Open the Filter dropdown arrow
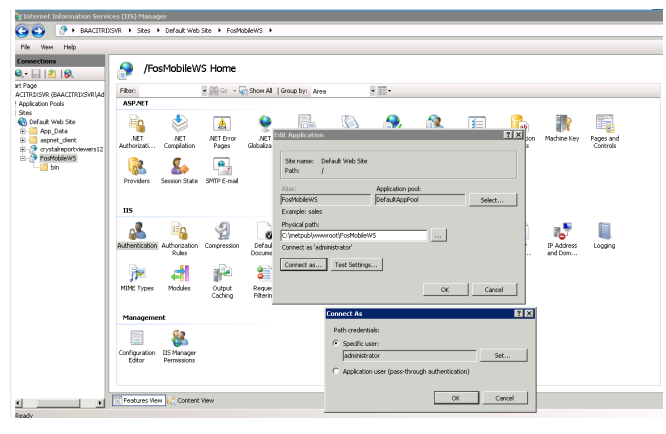666x434 pixels. pyautogui.click(x=204, y=91)
